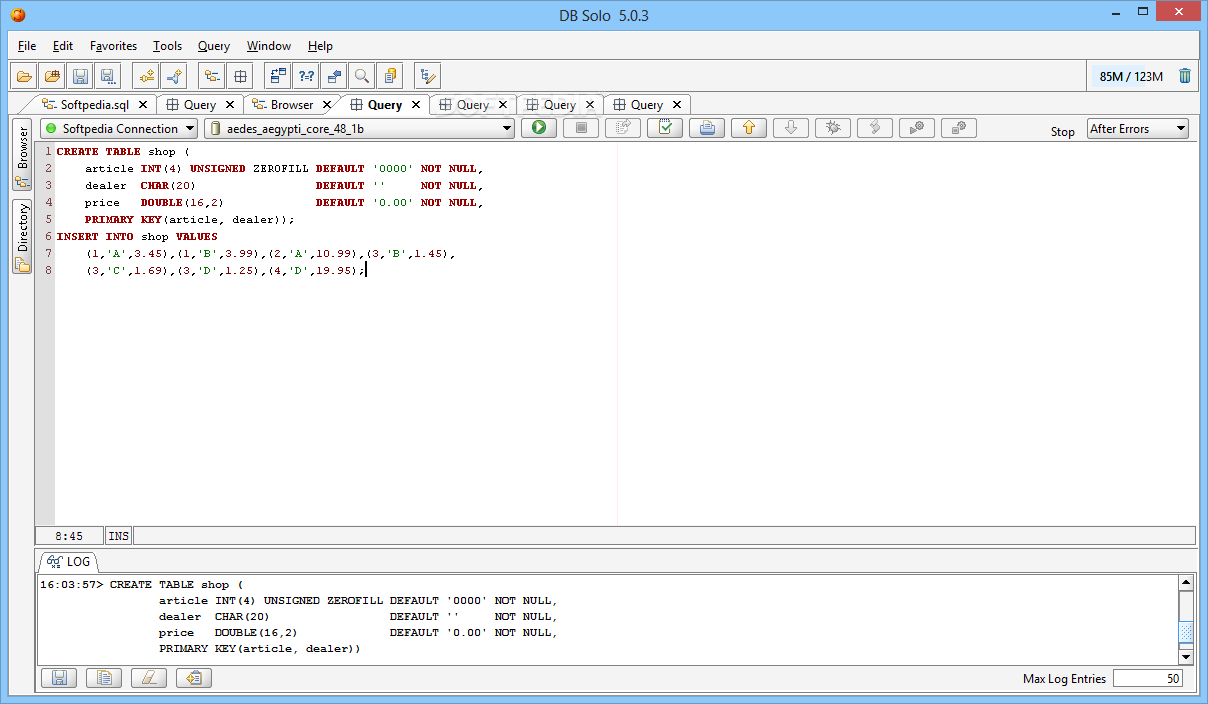
Task: Open the Stop After Errors dropdown
Action: [x=1137, y=128]
